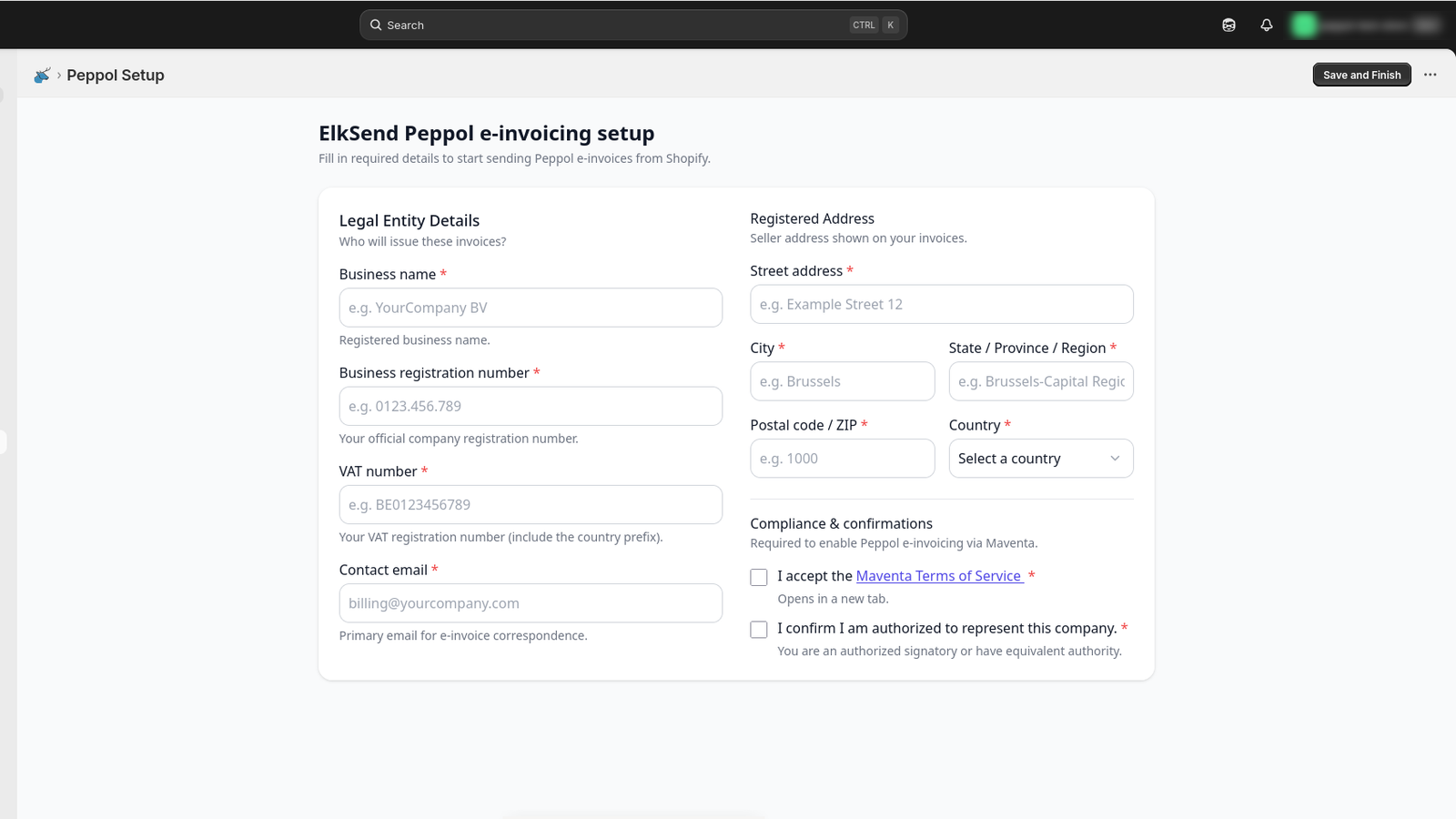Screen dimensions: 1456x819
Task: Focus the top Search field
Action: coord(633,25)
